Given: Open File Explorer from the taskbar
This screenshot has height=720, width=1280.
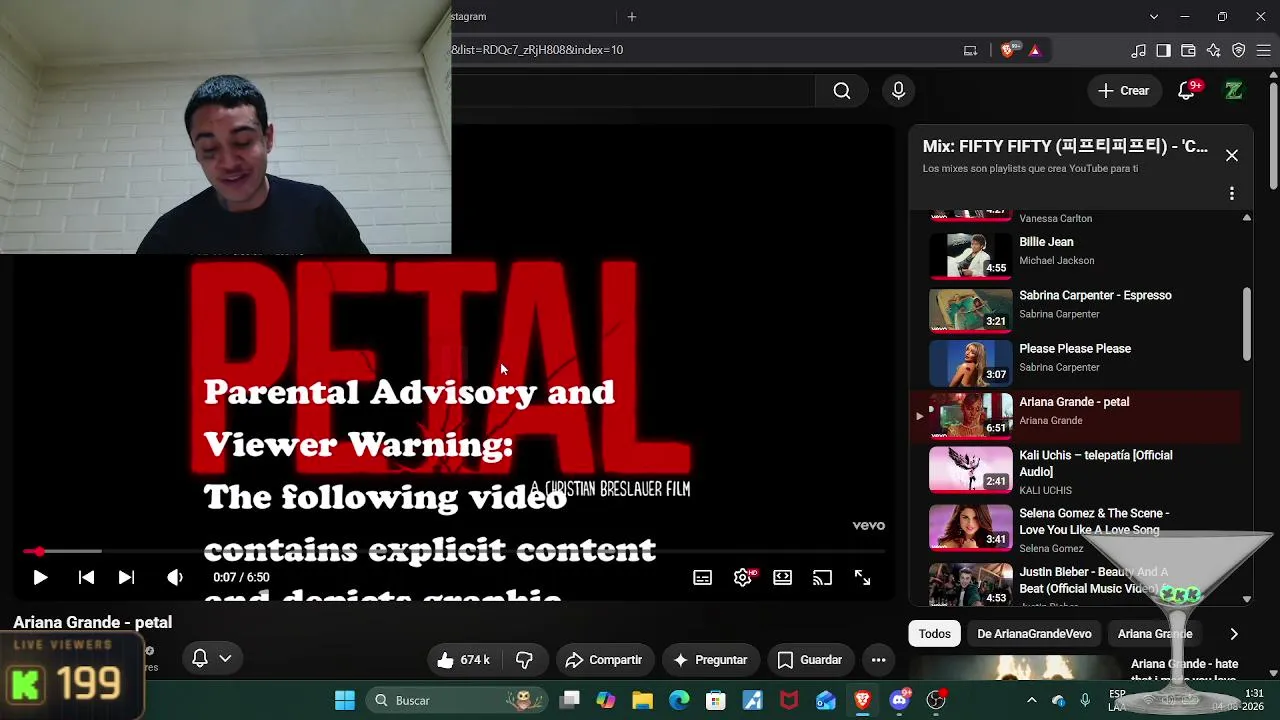Looking at the screenshot, I should pos(642,700).
